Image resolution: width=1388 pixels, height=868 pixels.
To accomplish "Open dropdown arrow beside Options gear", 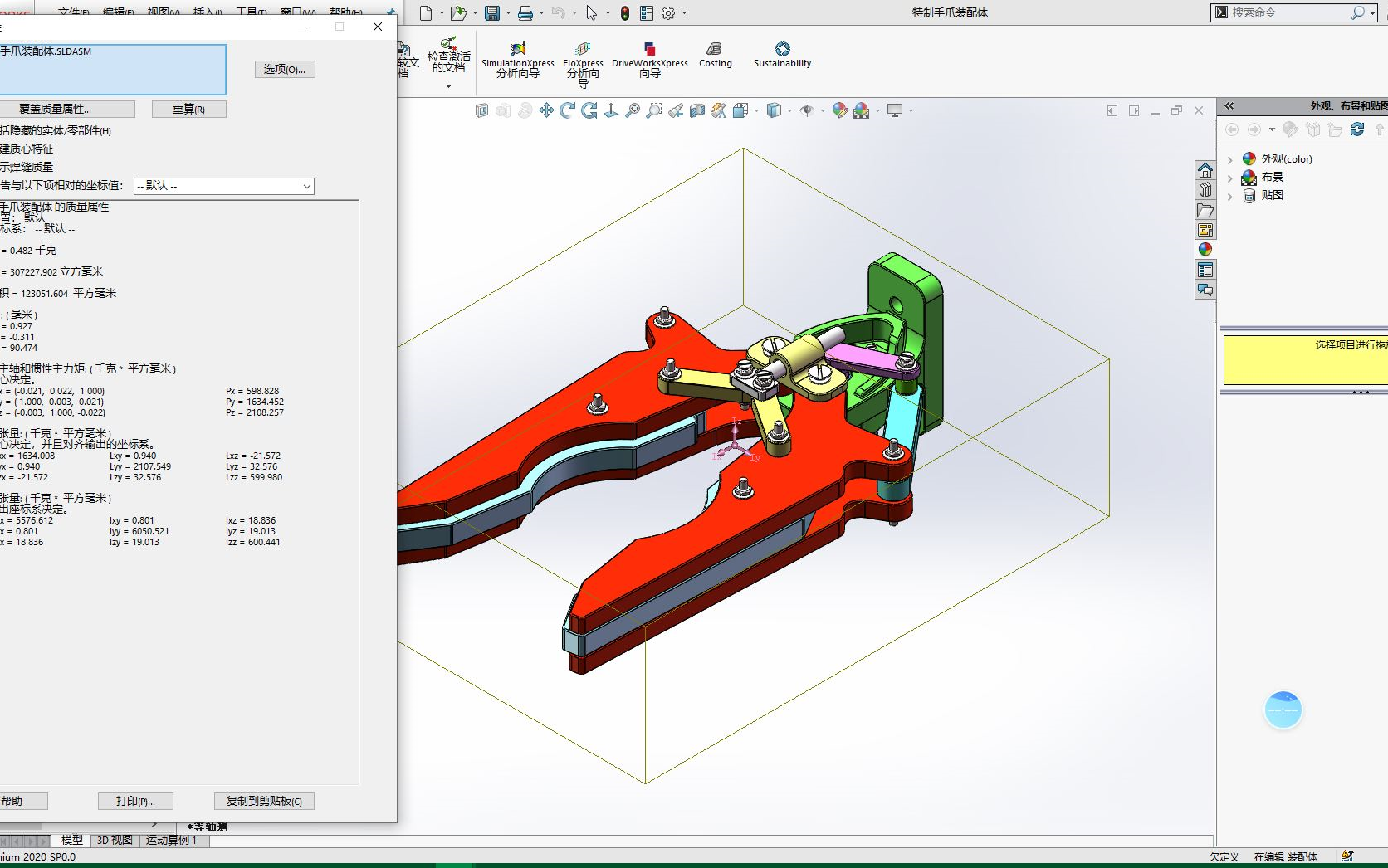I will point(684,13).
